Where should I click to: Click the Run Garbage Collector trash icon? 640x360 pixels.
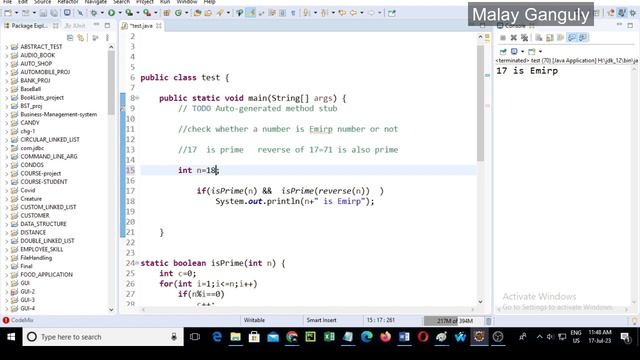click(x=489, y=321)
